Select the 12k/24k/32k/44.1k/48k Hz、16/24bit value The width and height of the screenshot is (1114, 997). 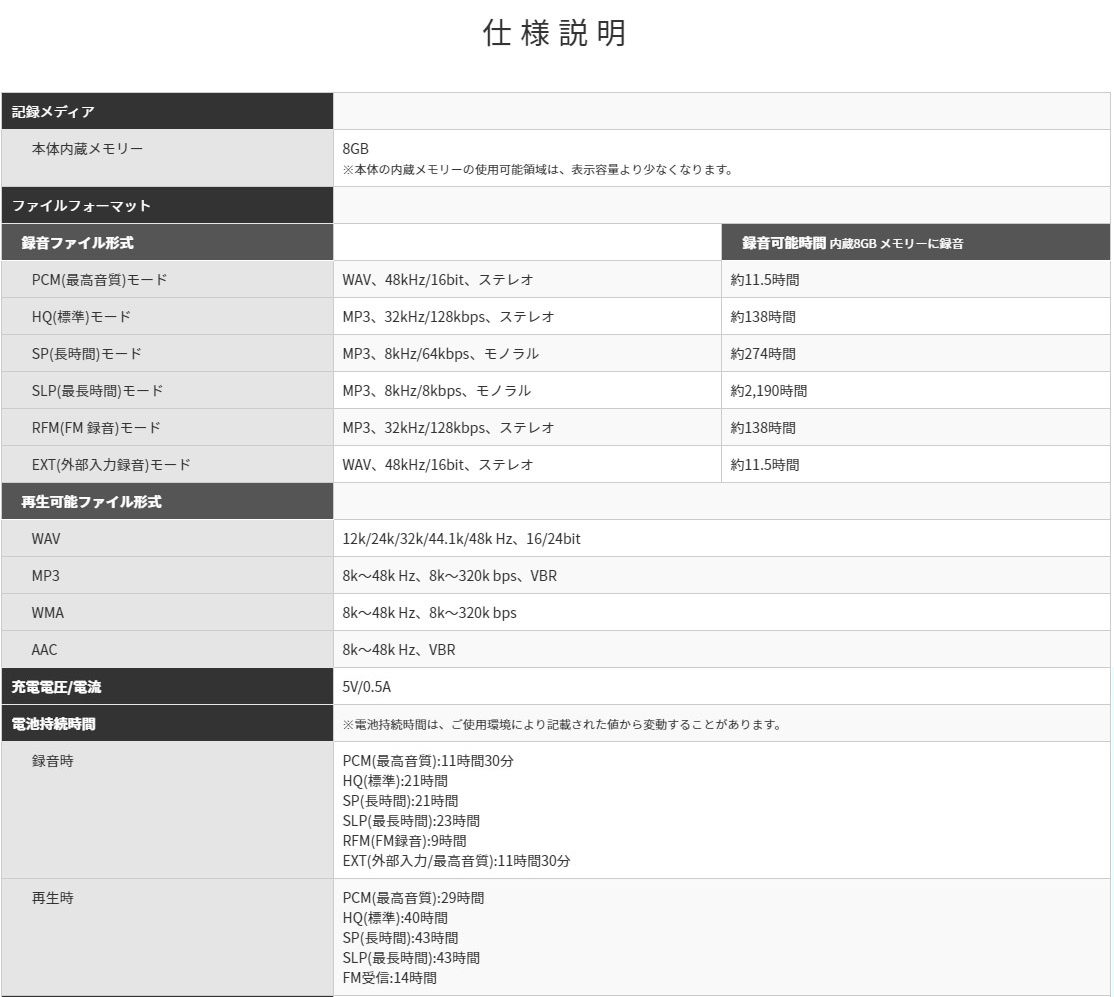tap(461, 539)
